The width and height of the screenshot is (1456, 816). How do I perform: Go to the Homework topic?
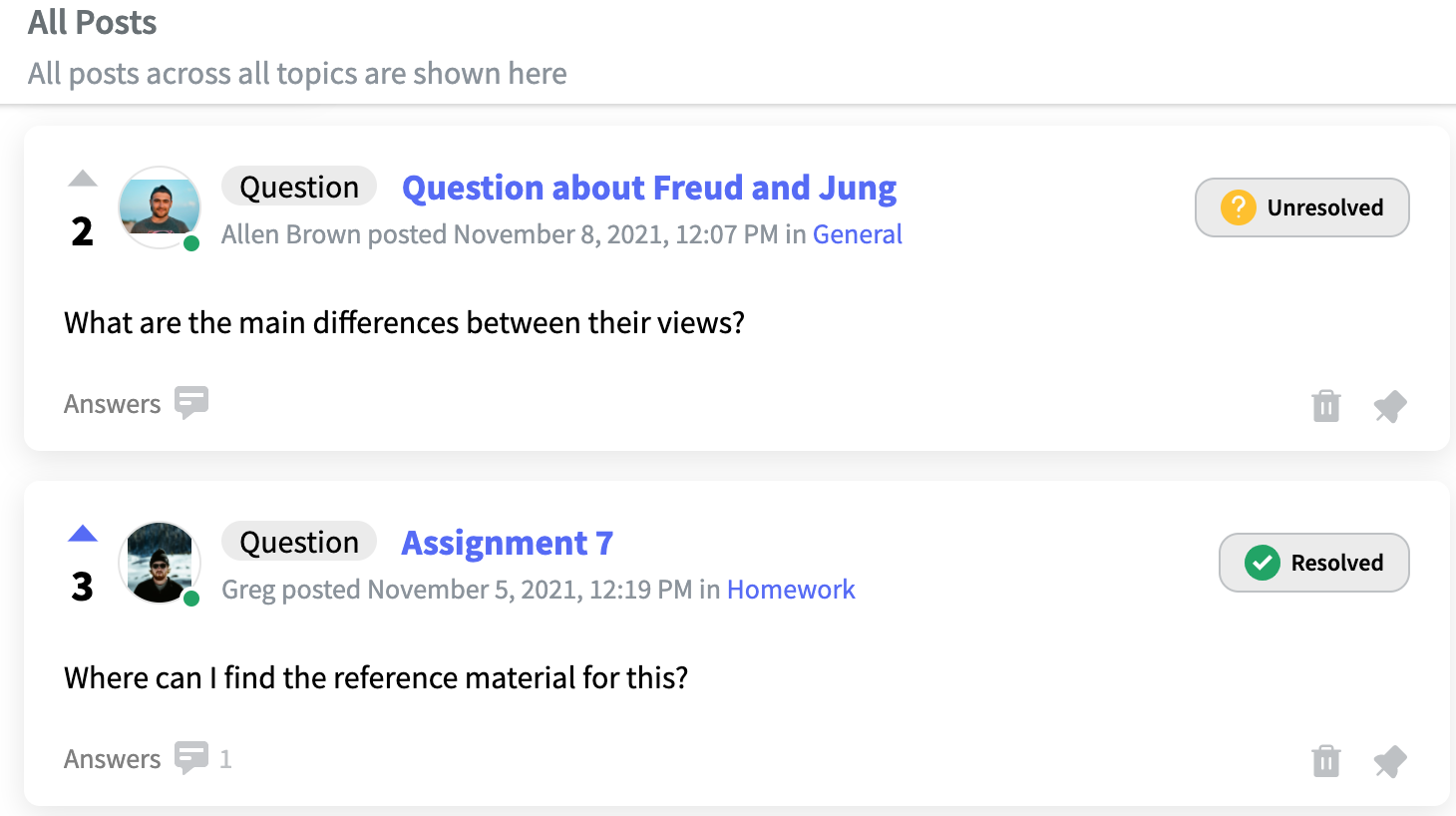(791, 590)
